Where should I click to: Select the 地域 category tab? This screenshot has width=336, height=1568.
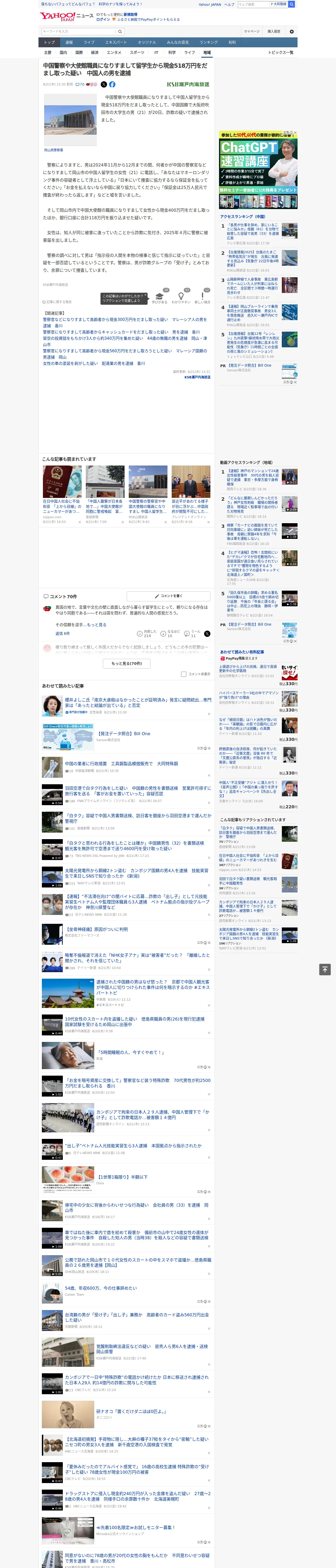tap(207, 52)
